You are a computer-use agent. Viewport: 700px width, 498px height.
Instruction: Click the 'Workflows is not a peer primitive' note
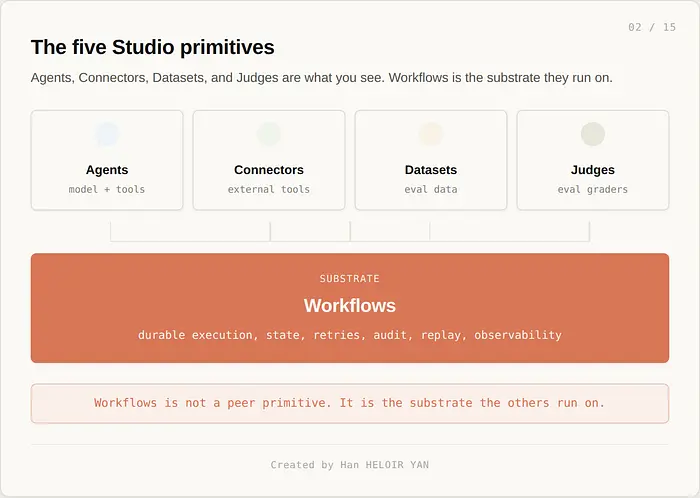pyautogui.click(x=350, y=403)
